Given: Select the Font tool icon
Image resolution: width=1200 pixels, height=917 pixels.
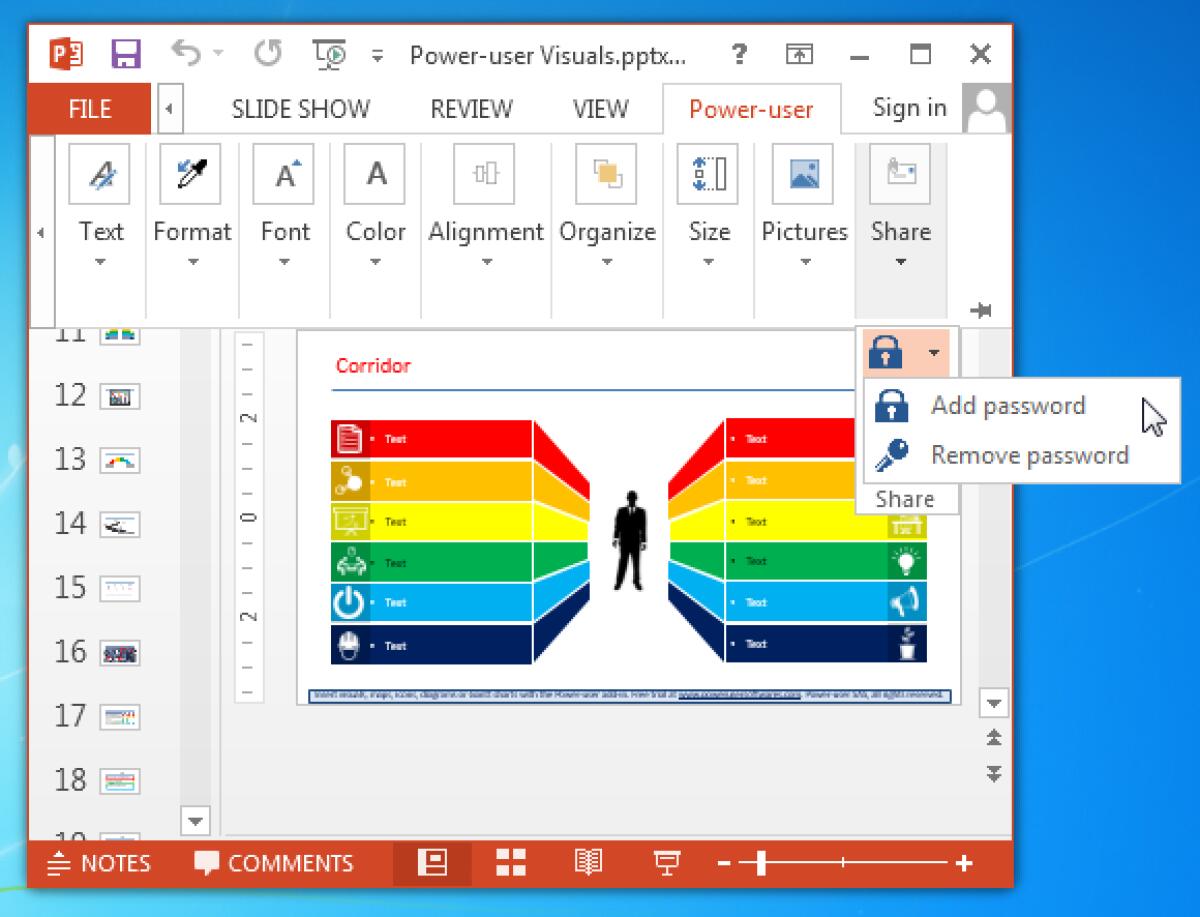Looking at the screenshot, I should coord(283,174).
